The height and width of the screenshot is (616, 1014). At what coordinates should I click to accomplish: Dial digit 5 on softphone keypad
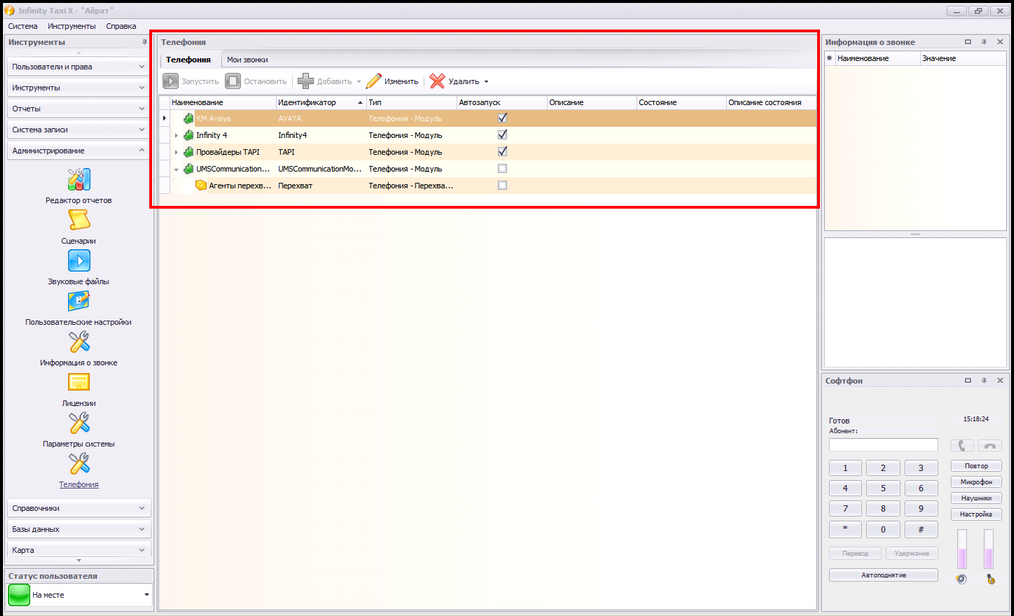883,488
